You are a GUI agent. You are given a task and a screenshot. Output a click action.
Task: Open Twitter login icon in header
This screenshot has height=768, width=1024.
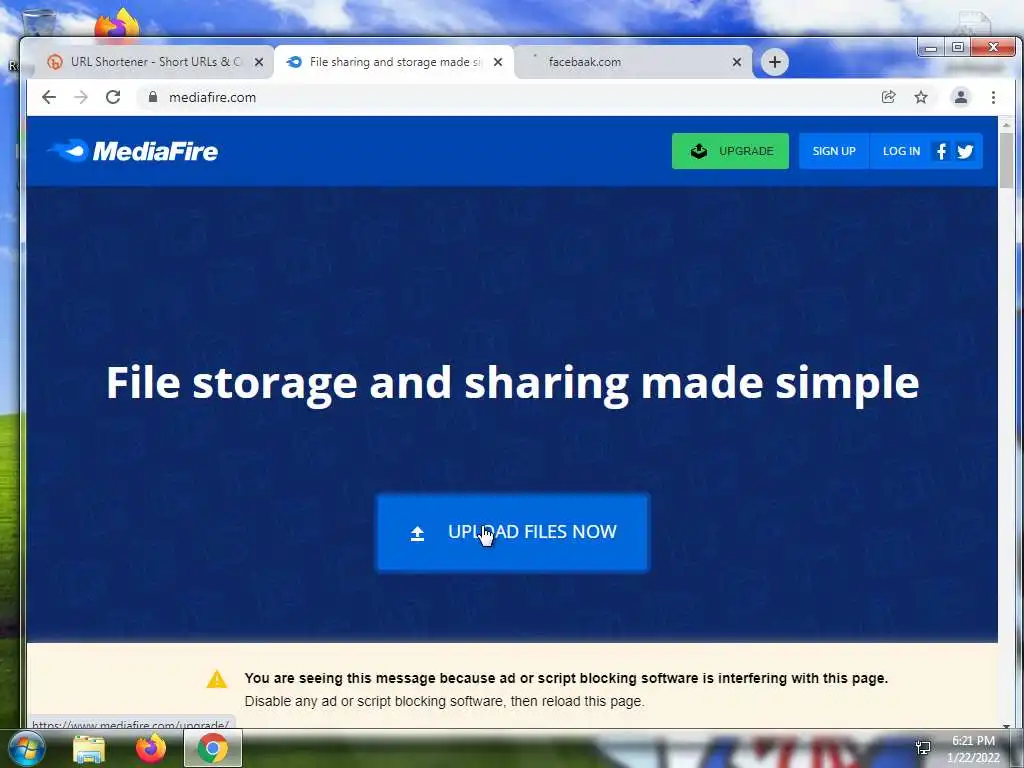coord(965,152)
